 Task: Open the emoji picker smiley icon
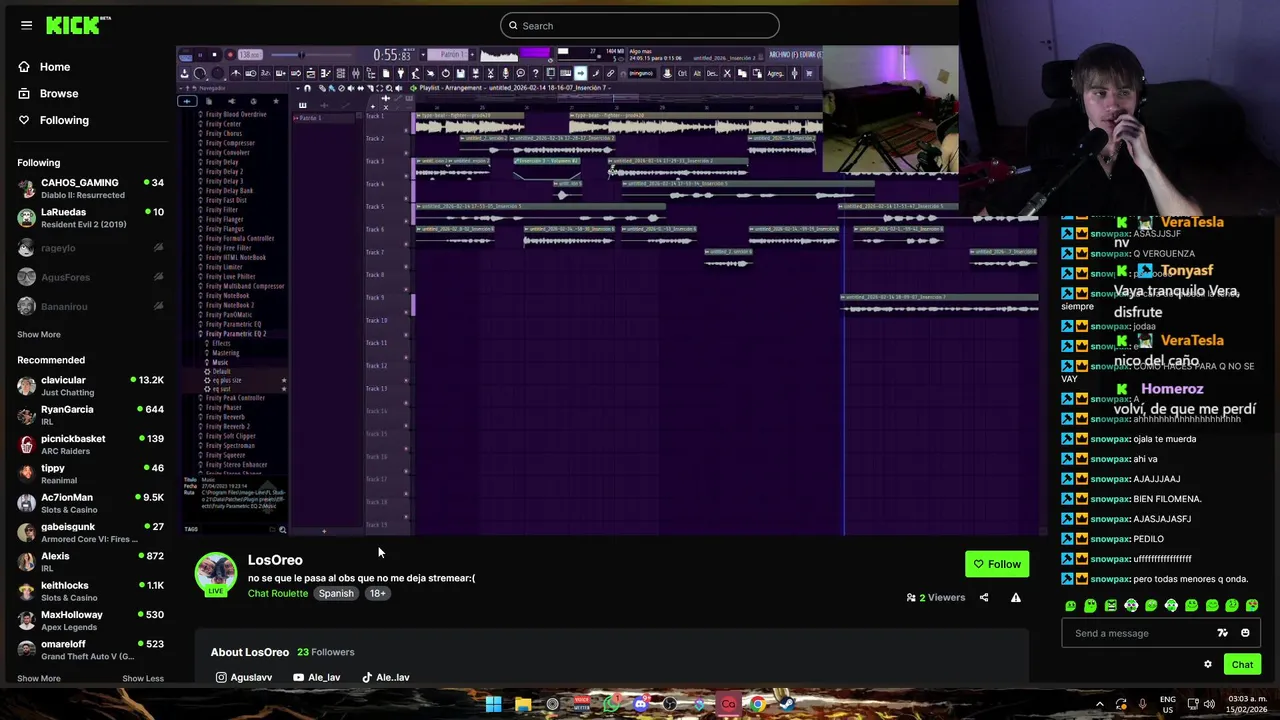(x=1245, y=633)
